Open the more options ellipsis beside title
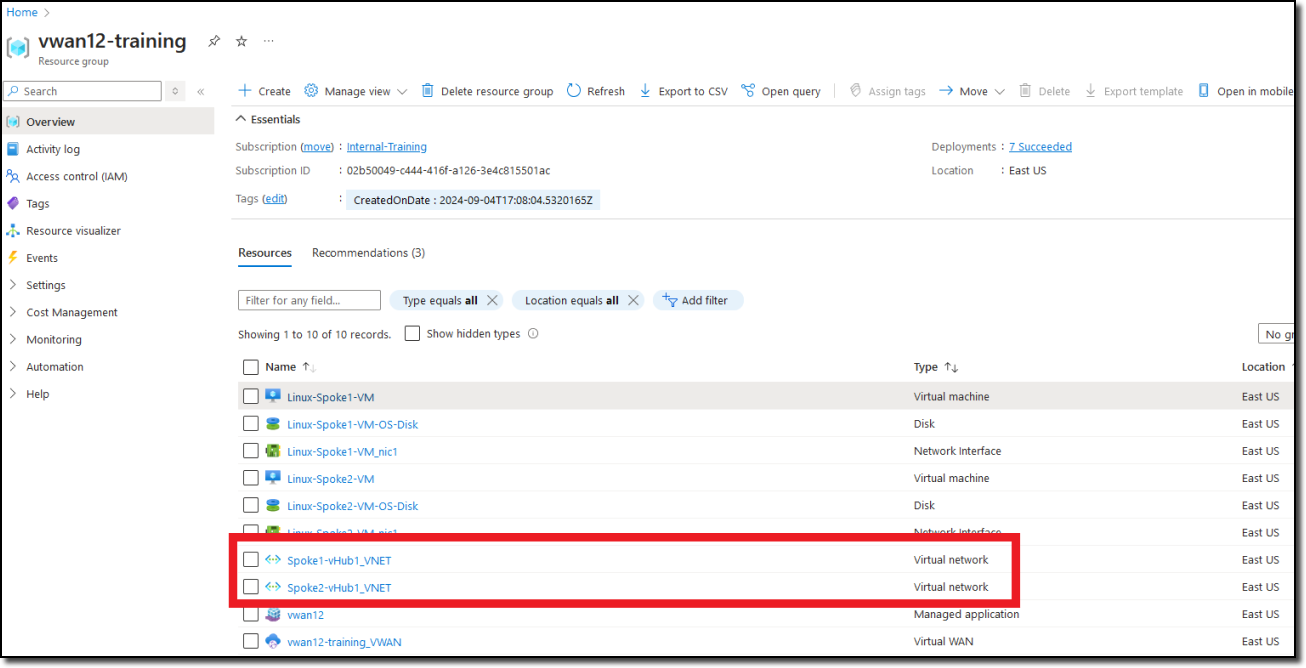1306x668 pixels. pos(268,41)
